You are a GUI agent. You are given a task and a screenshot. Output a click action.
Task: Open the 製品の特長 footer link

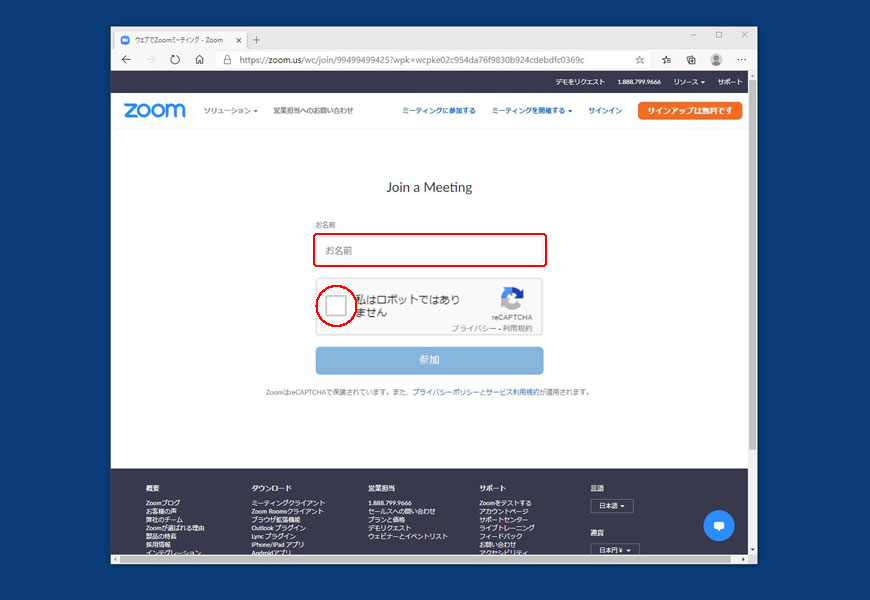click(161, 536)
